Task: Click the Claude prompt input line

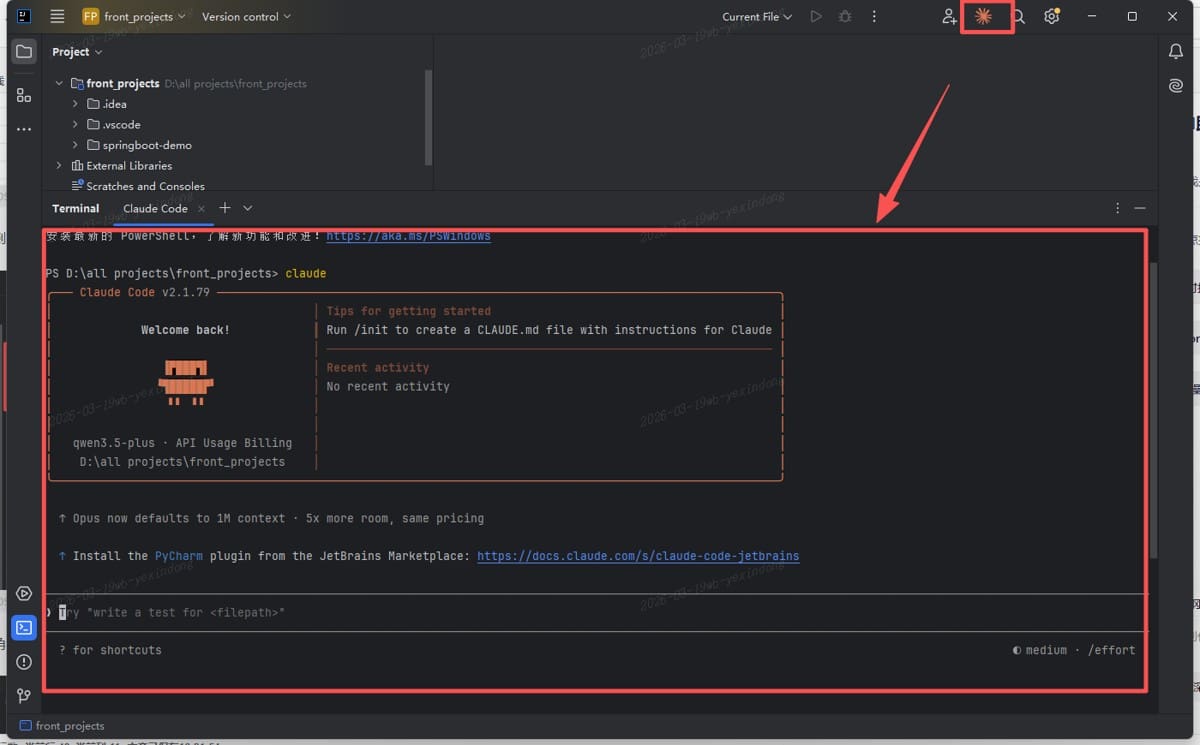Action: click(x=595, y=612)
